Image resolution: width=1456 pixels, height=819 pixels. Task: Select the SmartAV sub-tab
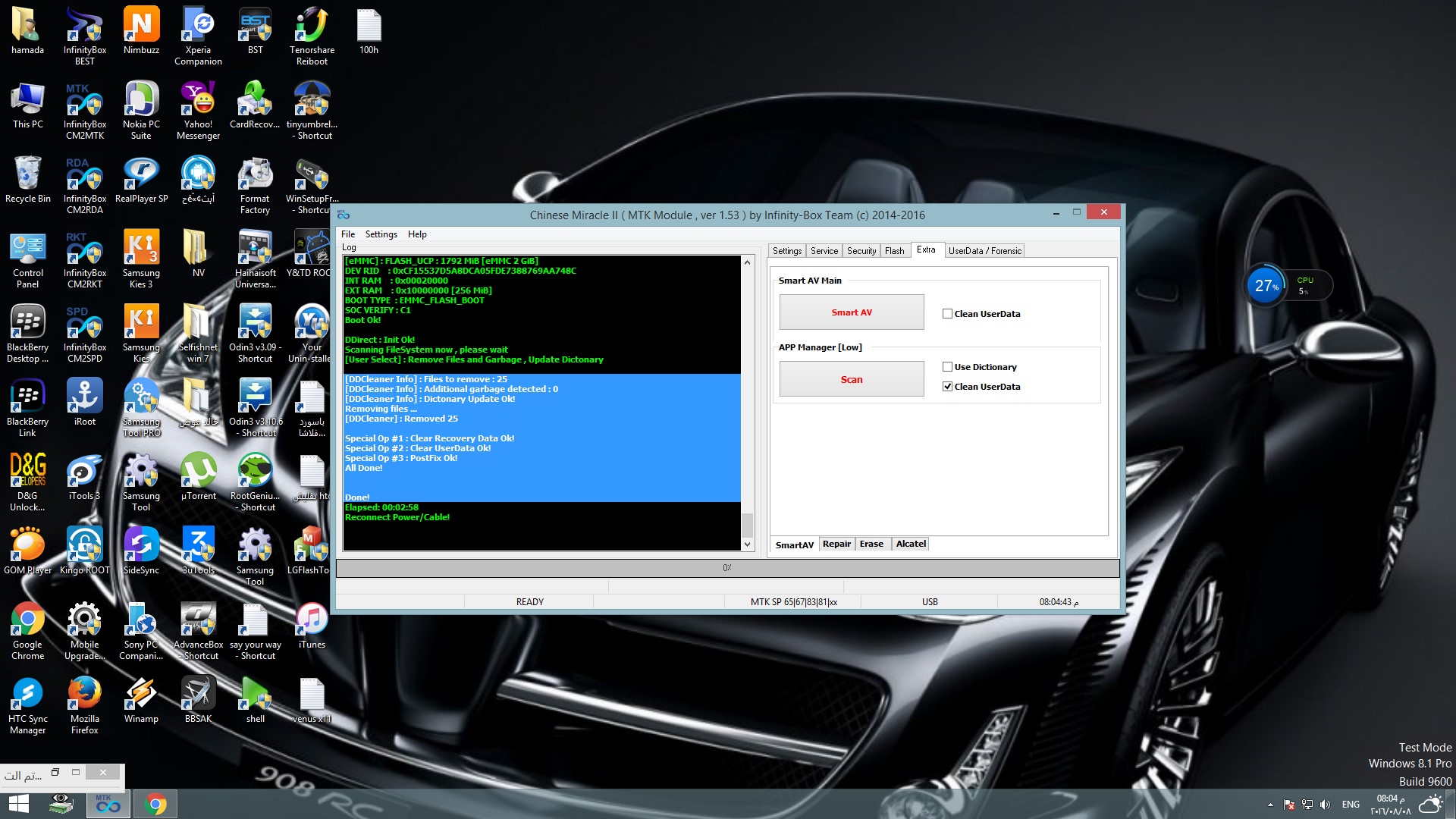coord(794,544)
